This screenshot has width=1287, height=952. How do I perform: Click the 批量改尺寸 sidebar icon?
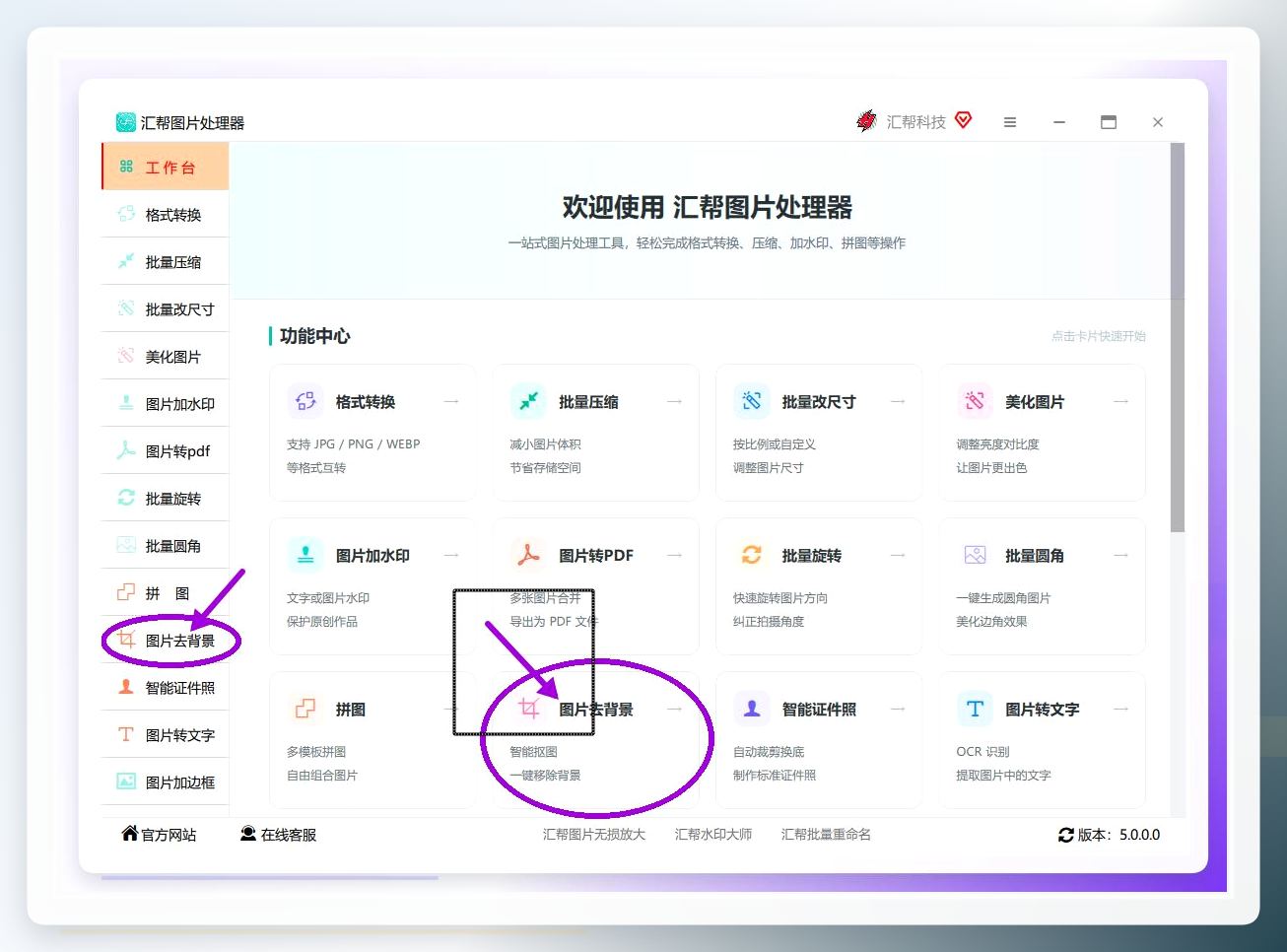point(126,308)
